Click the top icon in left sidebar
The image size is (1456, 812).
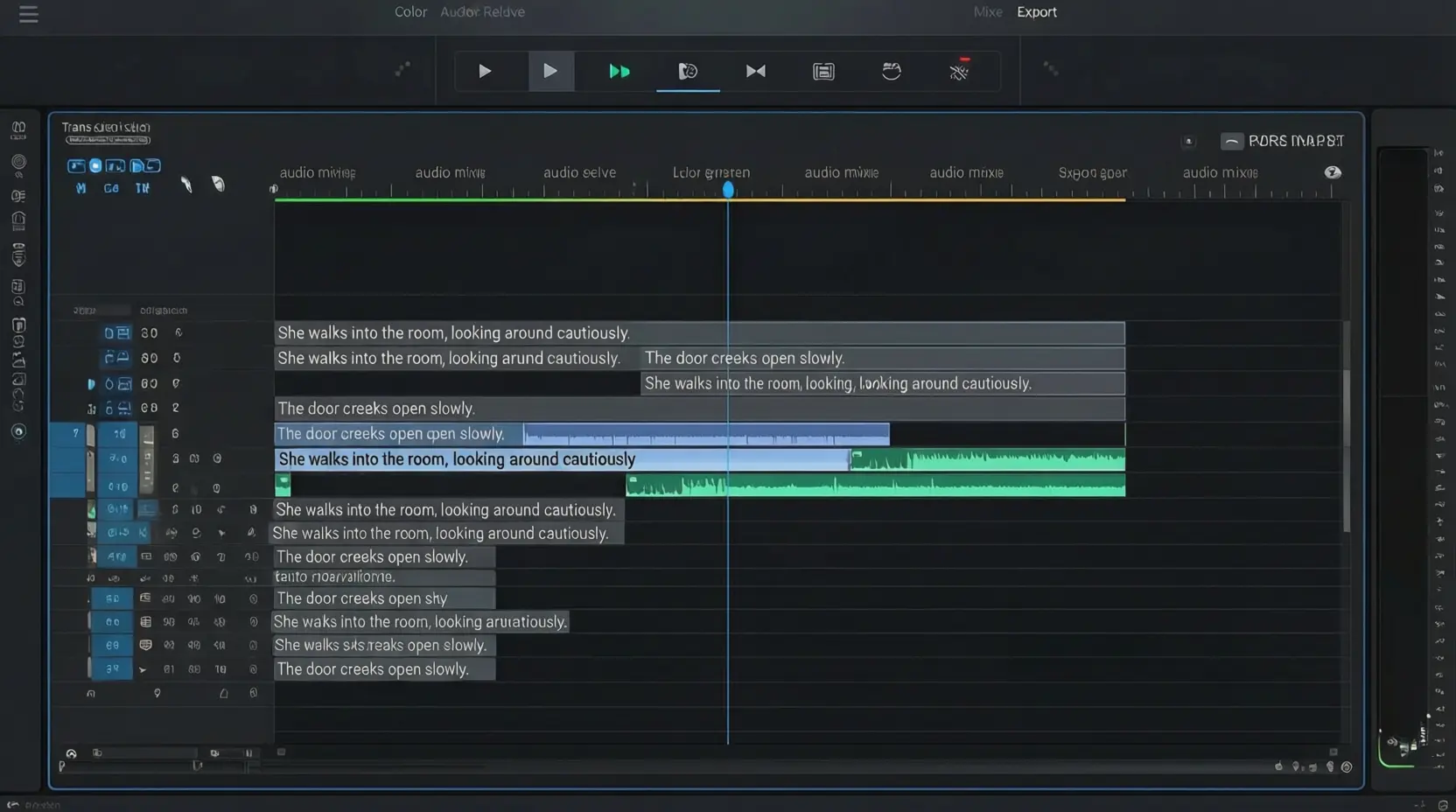[18, 130]
